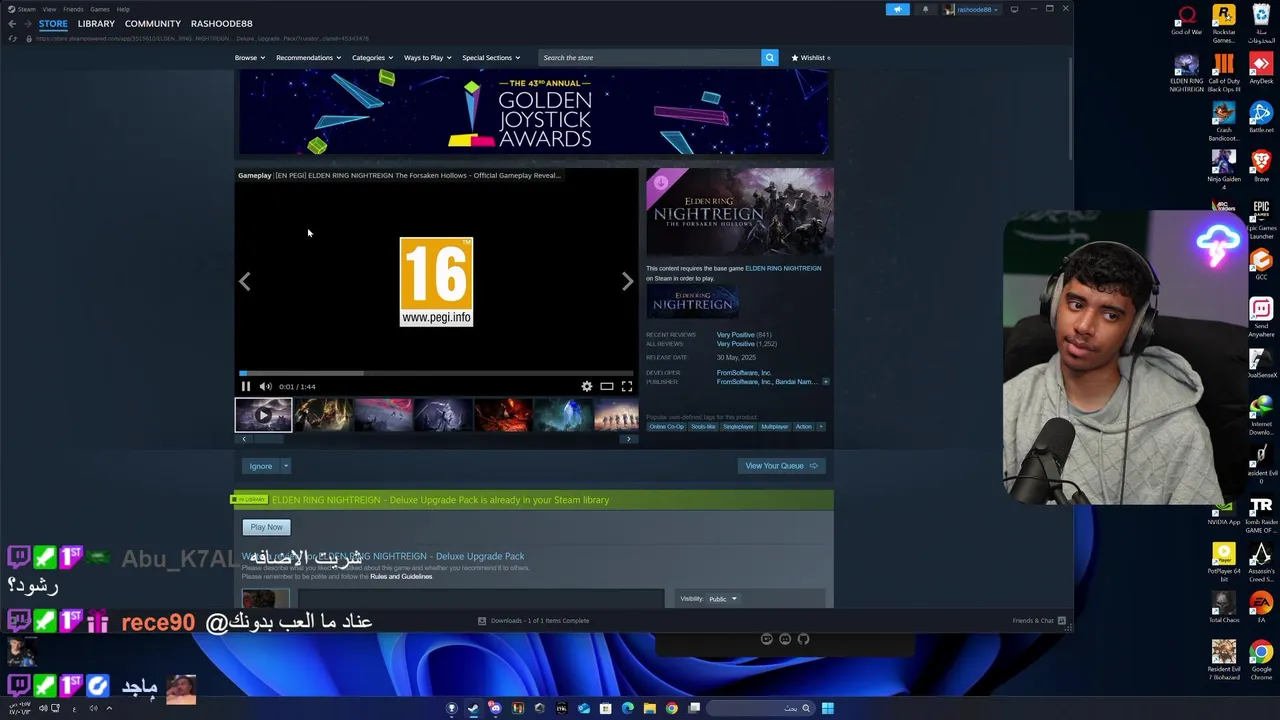Open the FromSoftware, Inc. developer link
This screenshot has width=1280, height=720.
tap(743, 373)
